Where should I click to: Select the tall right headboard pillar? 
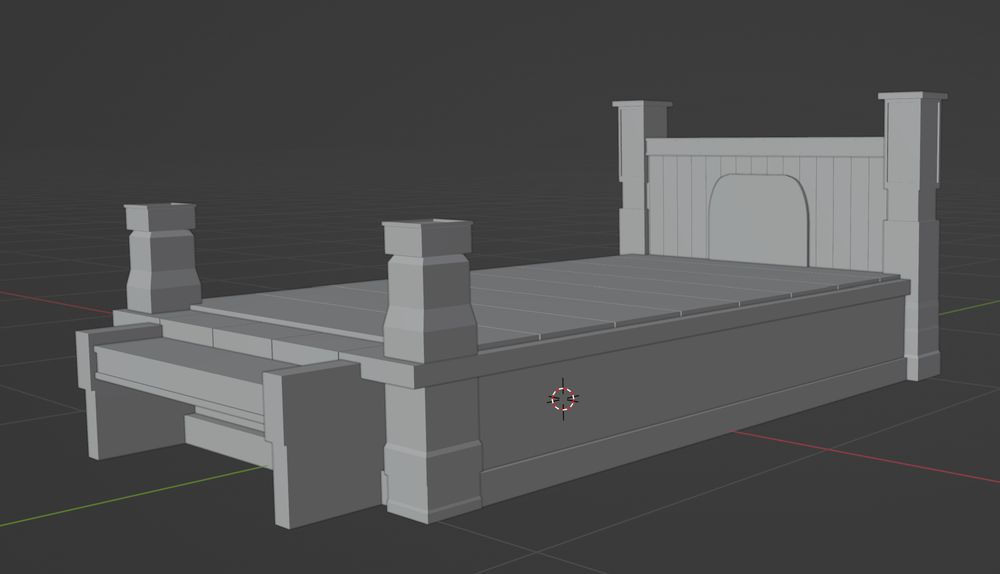click(x=913, y=236)
